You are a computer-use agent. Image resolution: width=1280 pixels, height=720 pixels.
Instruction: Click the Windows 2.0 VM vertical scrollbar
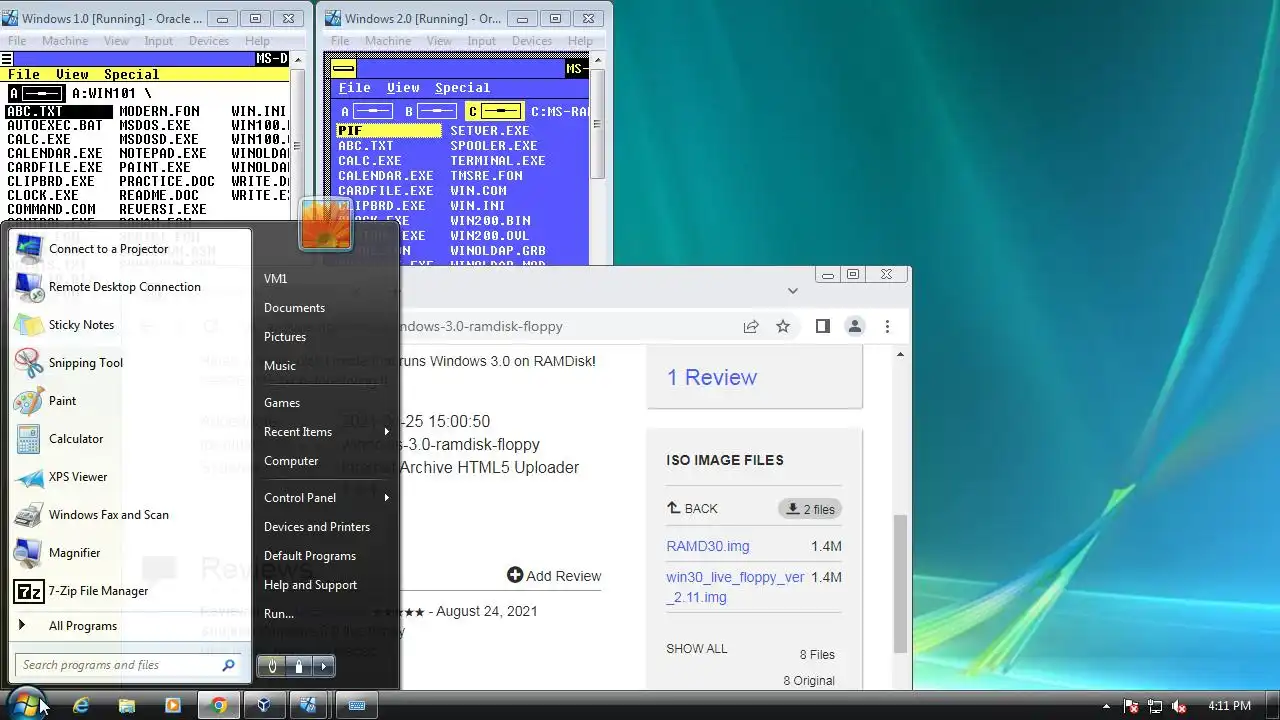point(598,124)
